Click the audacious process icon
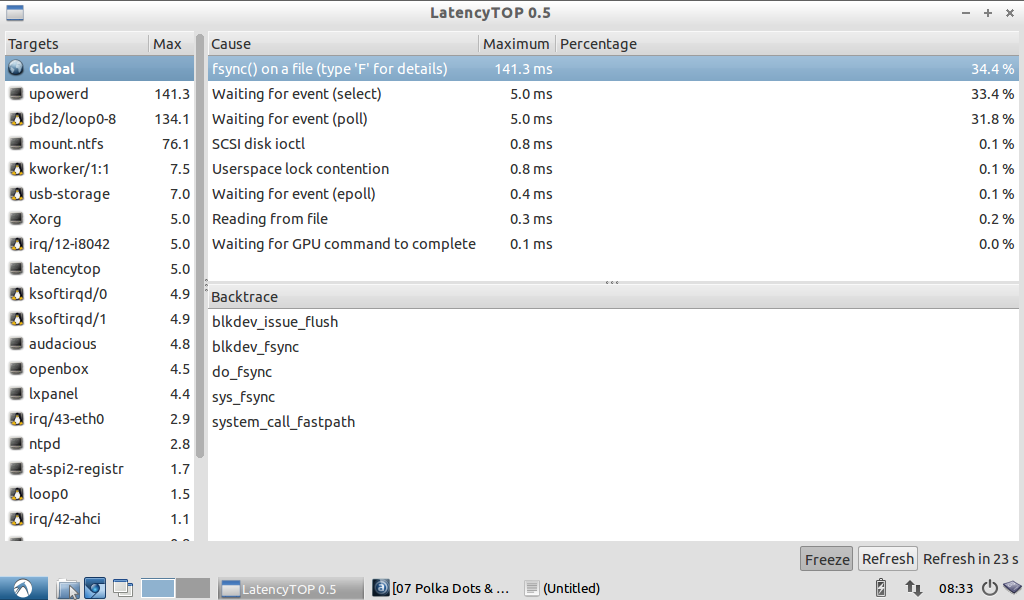This screenshot has height=600, width=1024. coord(16,343)
